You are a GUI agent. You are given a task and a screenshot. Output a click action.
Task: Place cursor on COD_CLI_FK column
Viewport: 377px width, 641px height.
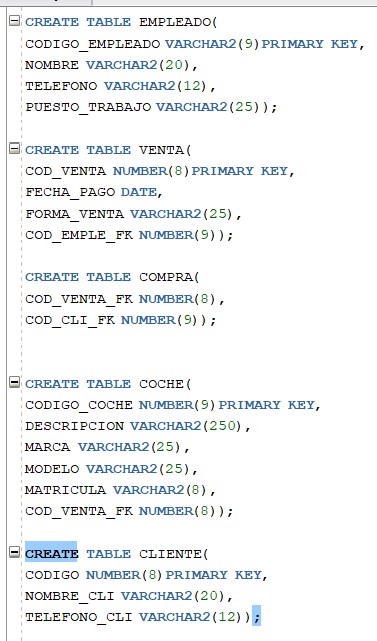tap(70, 320)
